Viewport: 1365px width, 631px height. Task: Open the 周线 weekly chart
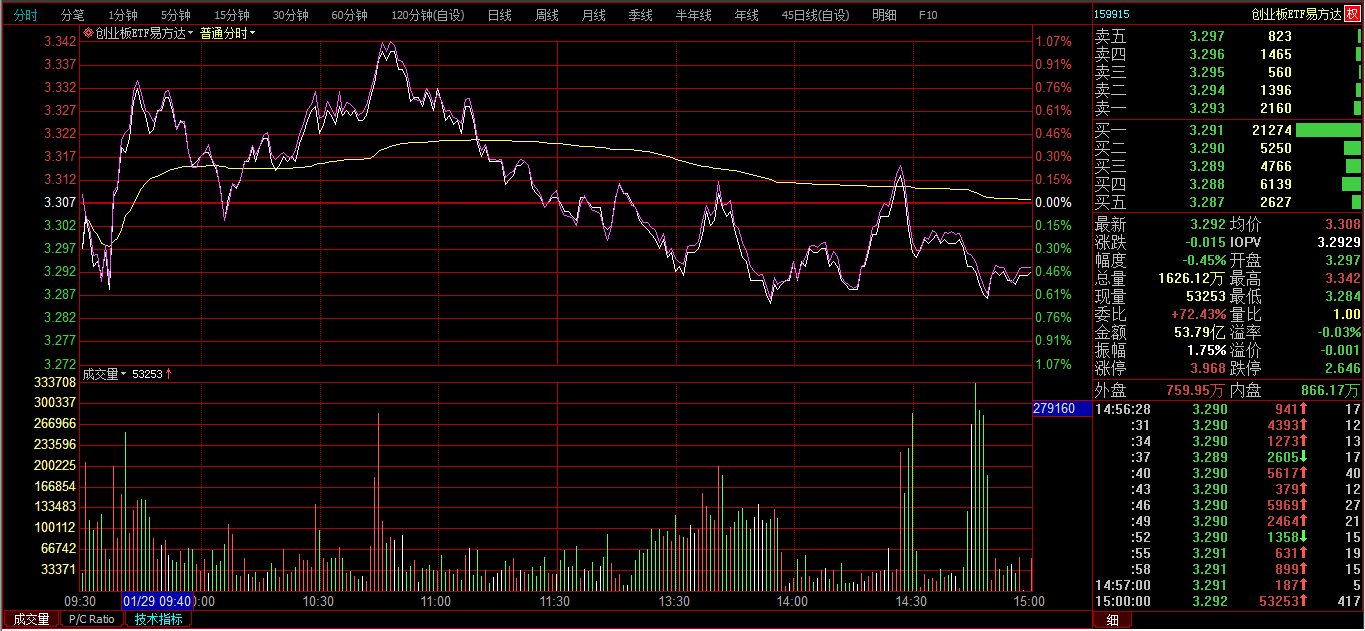click(546, 15)
